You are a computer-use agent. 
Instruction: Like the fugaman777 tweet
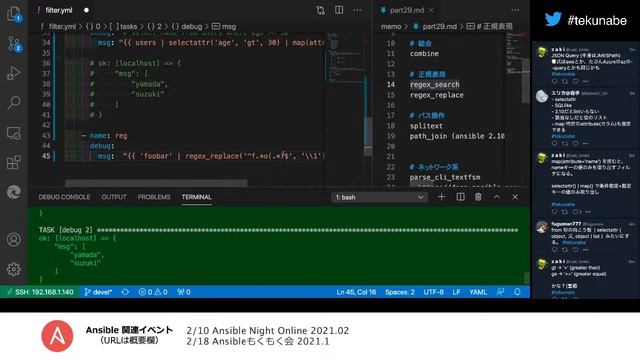(575, 250)
